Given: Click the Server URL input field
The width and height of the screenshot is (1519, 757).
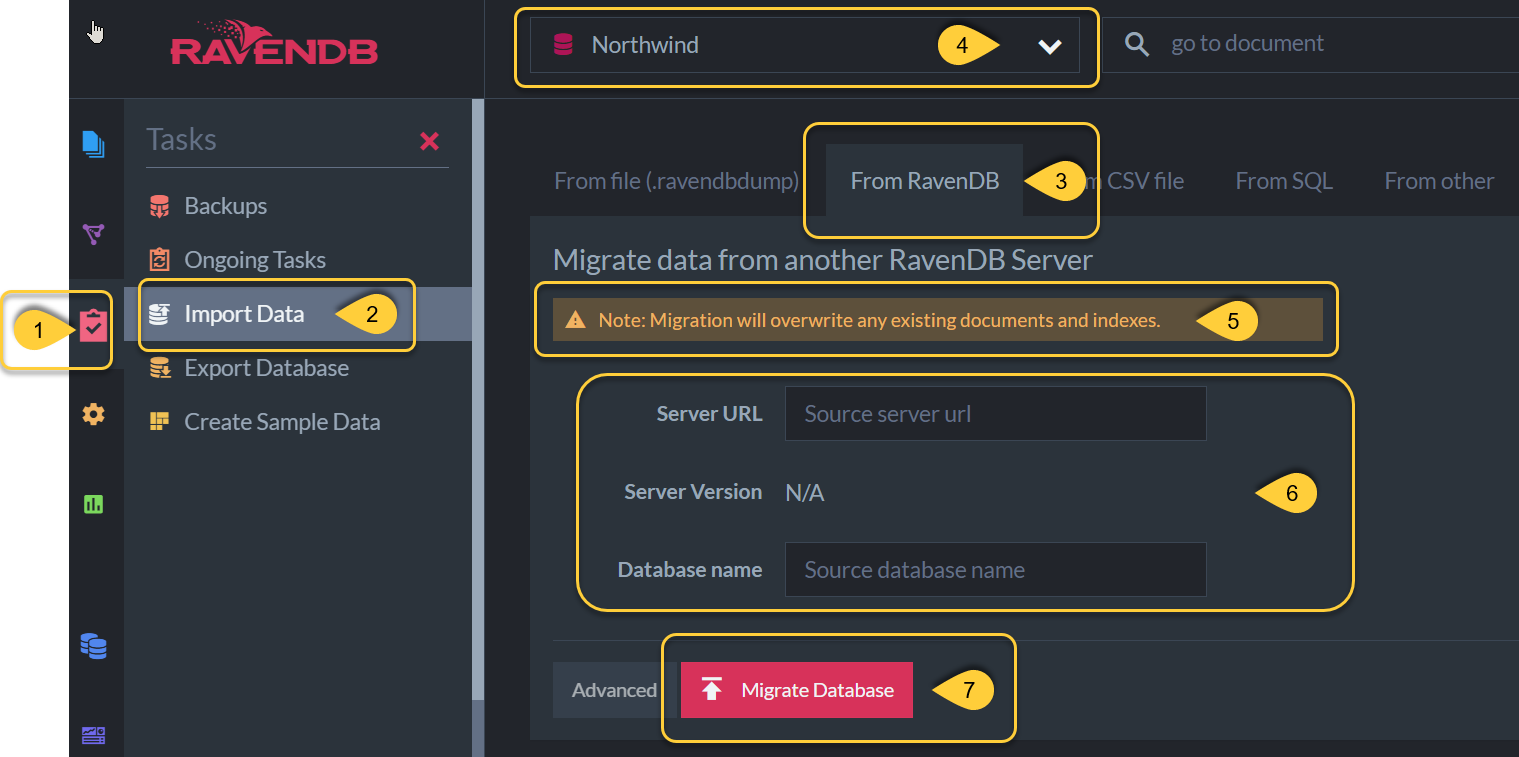Looking at the screenshot, I should tap(995, 414).
